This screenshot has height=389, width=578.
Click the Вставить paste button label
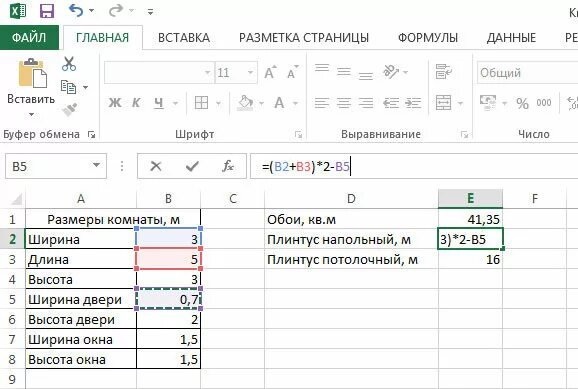pos(31,99)
